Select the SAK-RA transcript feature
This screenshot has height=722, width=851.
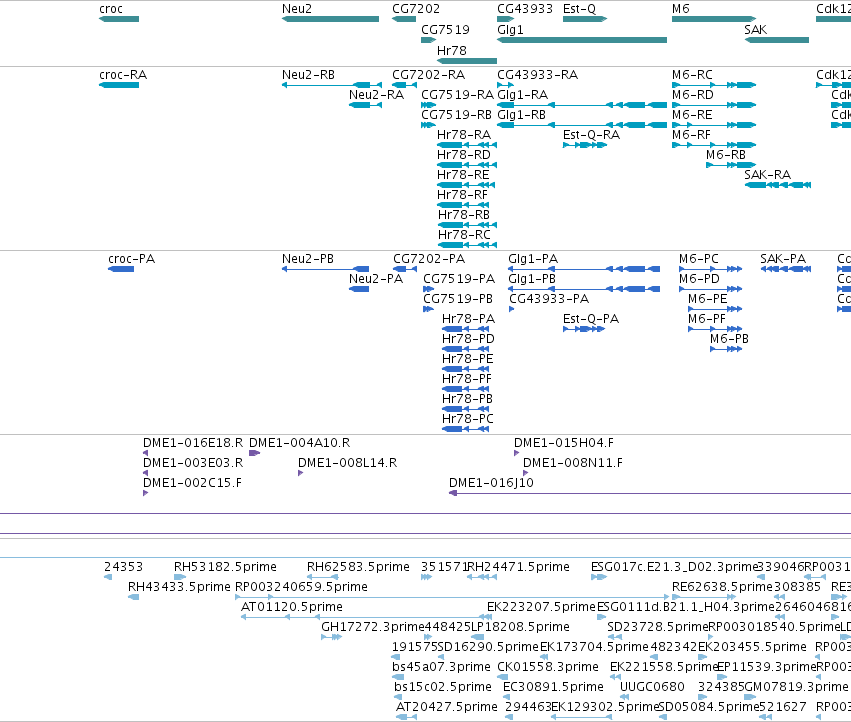point(778,185)
